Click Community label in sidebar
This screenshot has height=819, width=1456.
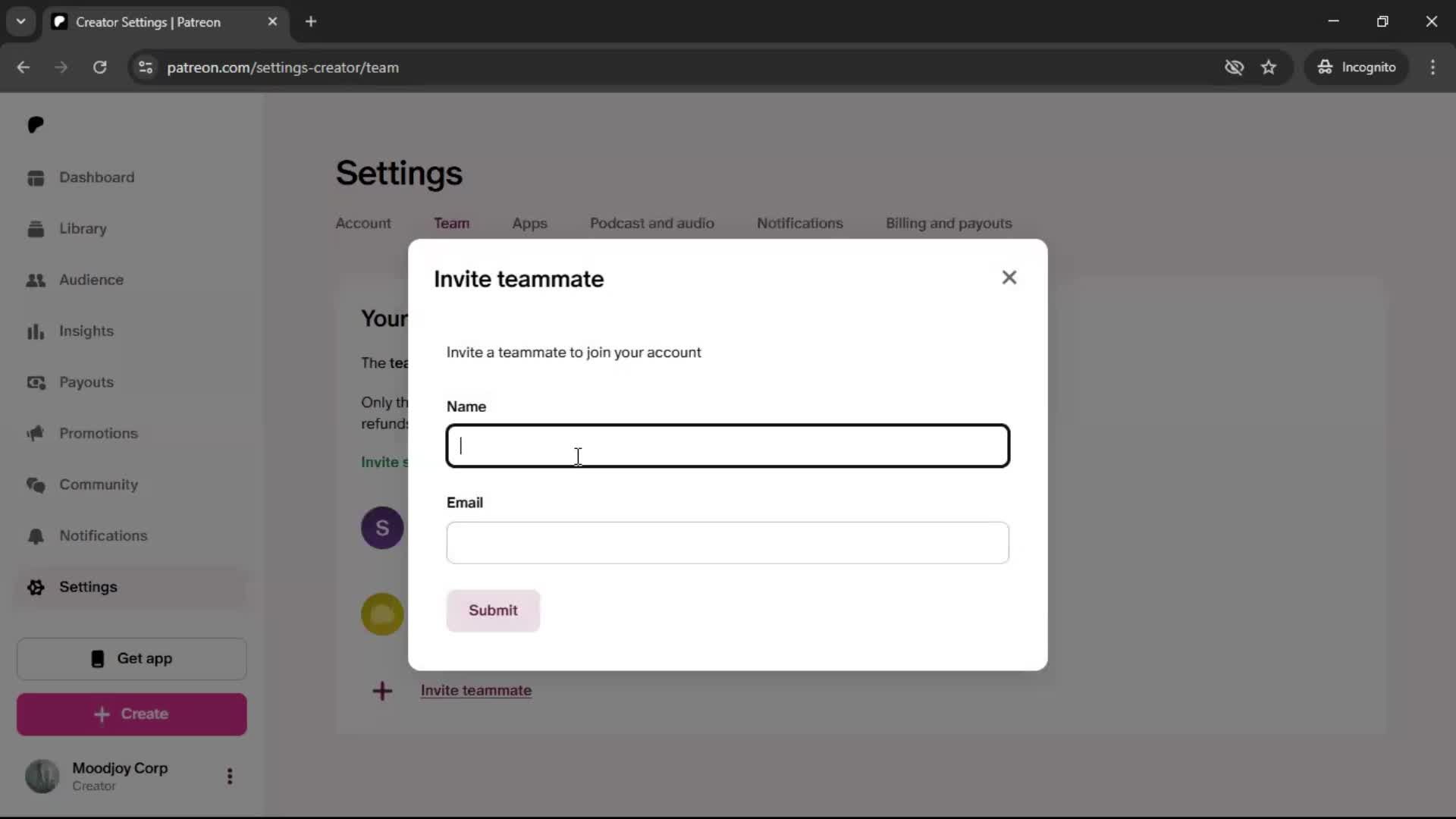99,485
